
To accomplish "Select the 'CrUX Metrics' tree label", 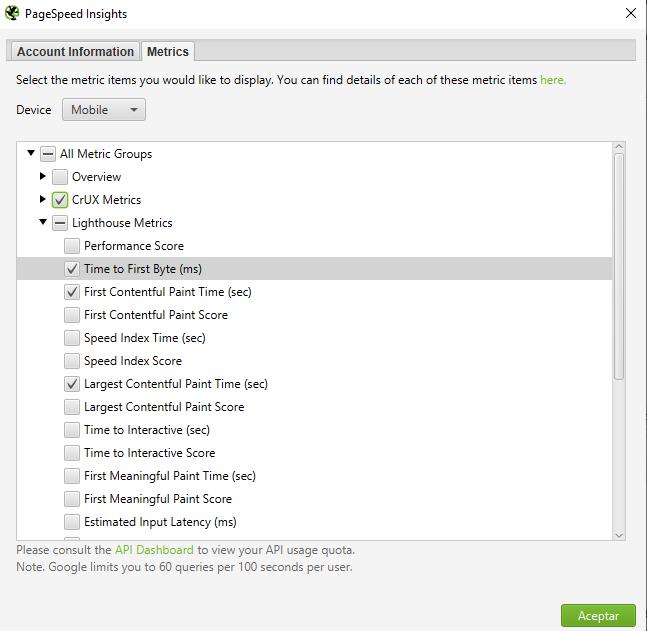I will click(x=106, y=200).
